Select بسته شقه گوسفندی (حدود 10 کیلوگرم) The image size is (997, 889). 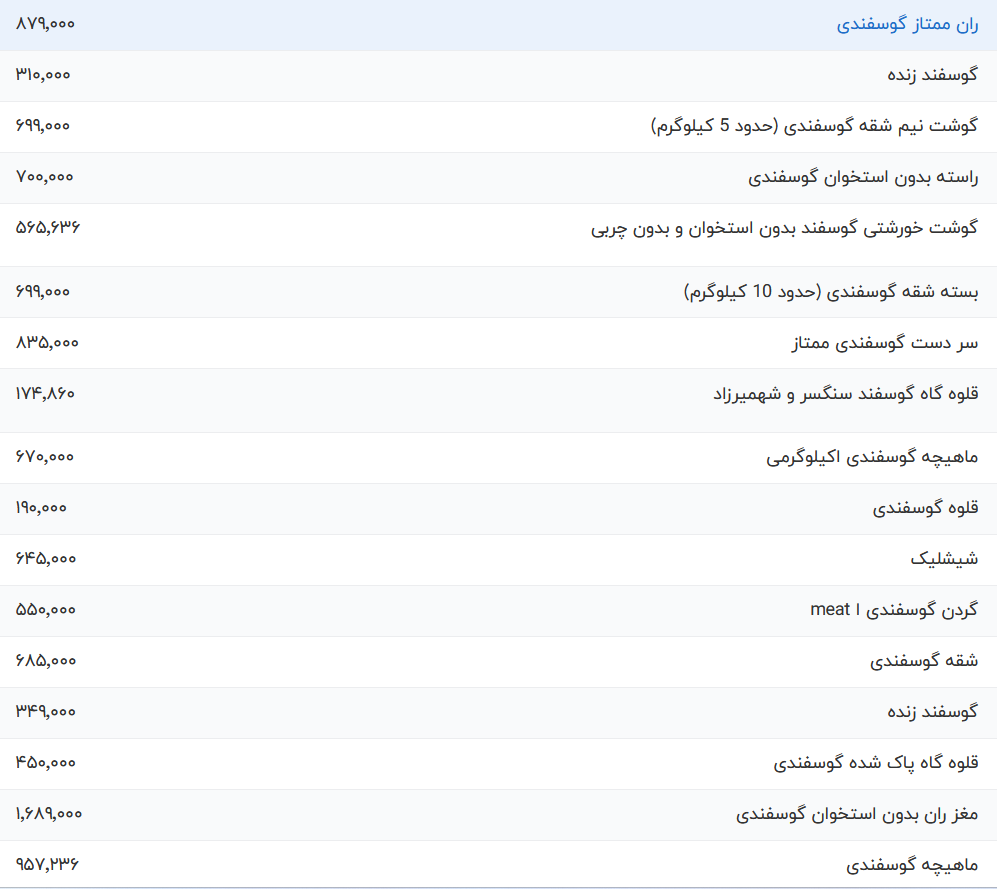[x=831, y=292]
